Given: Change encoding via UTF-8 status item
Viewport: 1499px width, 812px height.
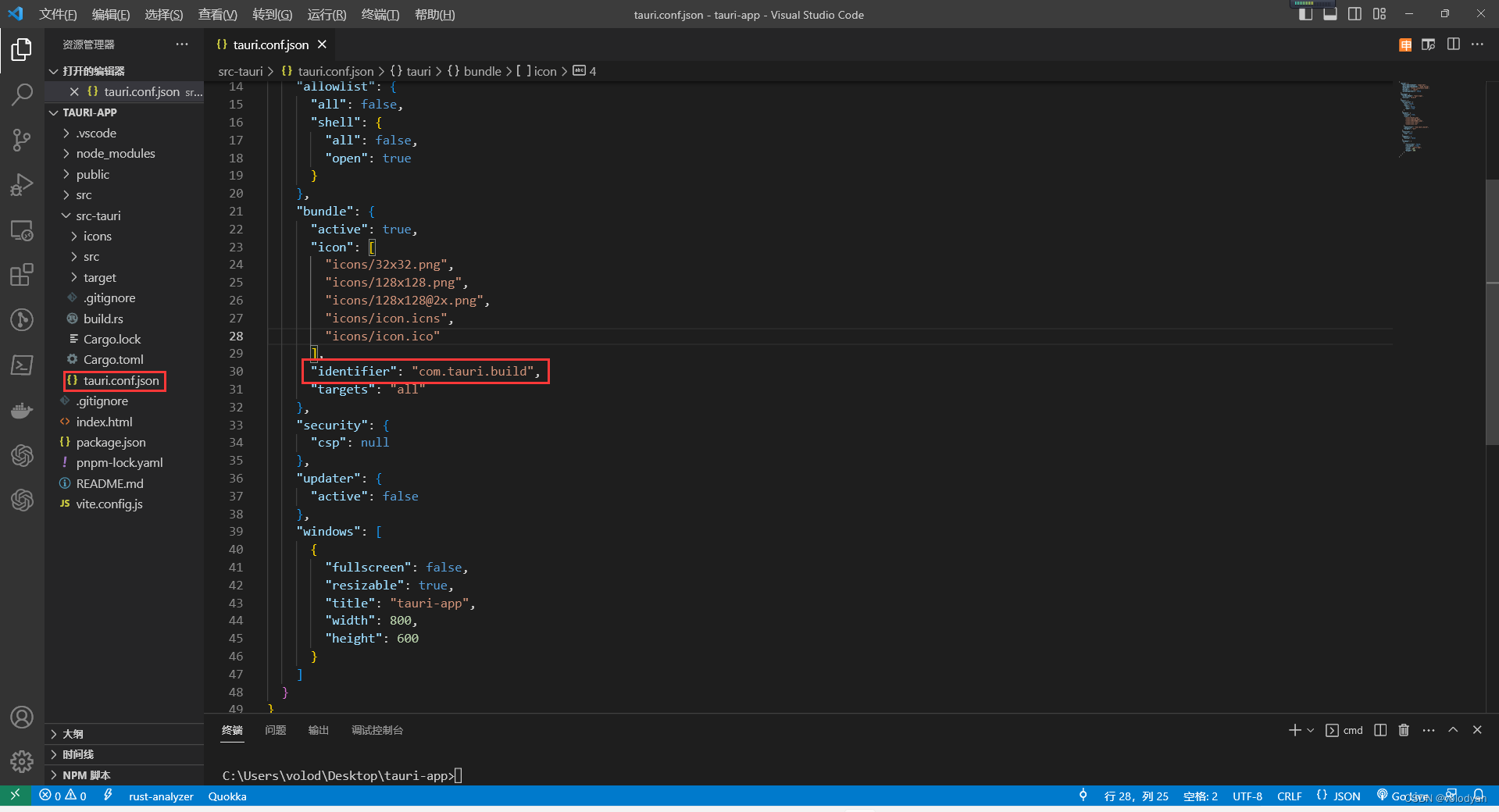Looking at the screenshot, I should click(x=1247, y=796).
